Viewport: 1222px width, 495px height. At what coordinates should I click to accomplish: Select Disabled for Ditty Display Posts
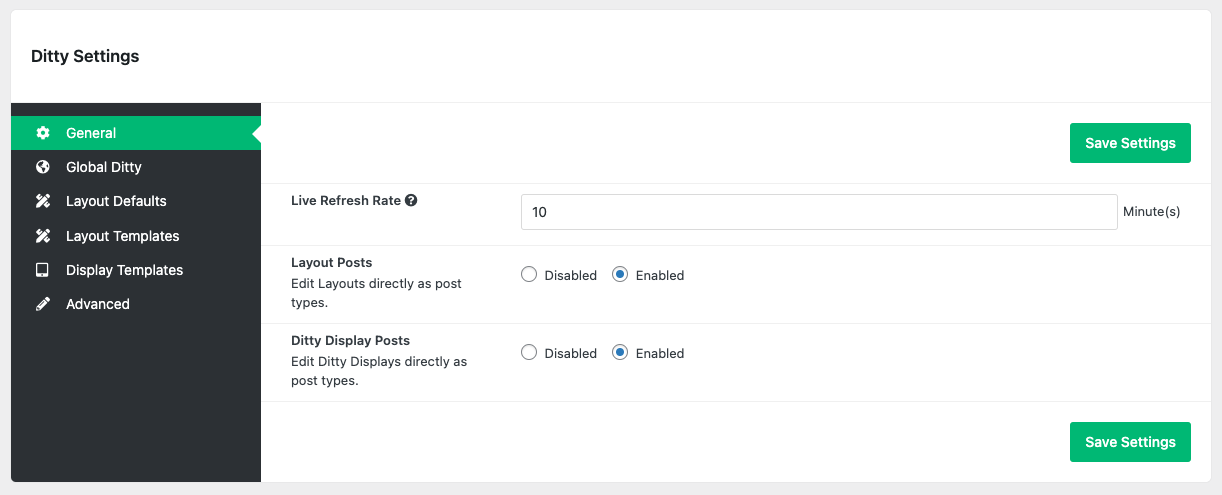[x=530, y=353]
